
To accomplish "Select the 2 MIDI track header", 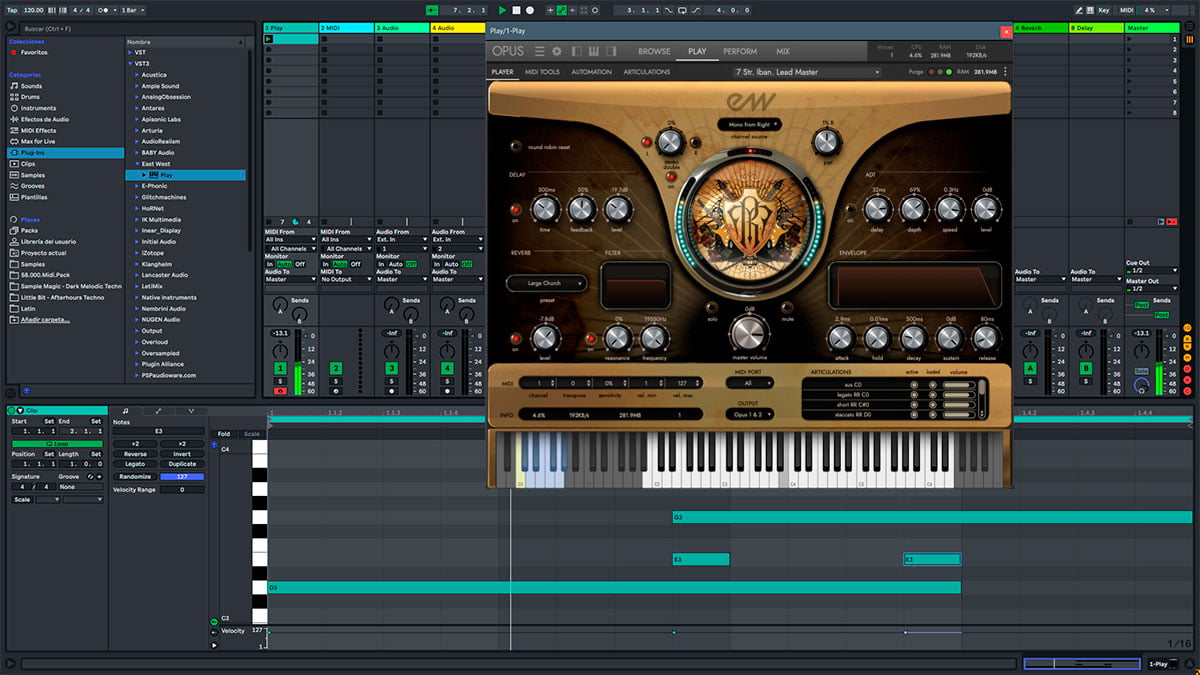I will pyautogui.click(x=346, y=28).
